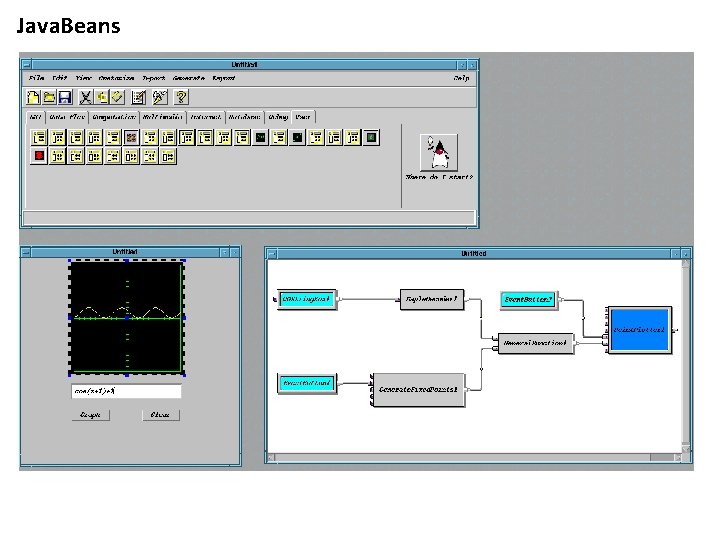The image size is (720, 540).
Task: Open the Import menu
Action: 153,78
